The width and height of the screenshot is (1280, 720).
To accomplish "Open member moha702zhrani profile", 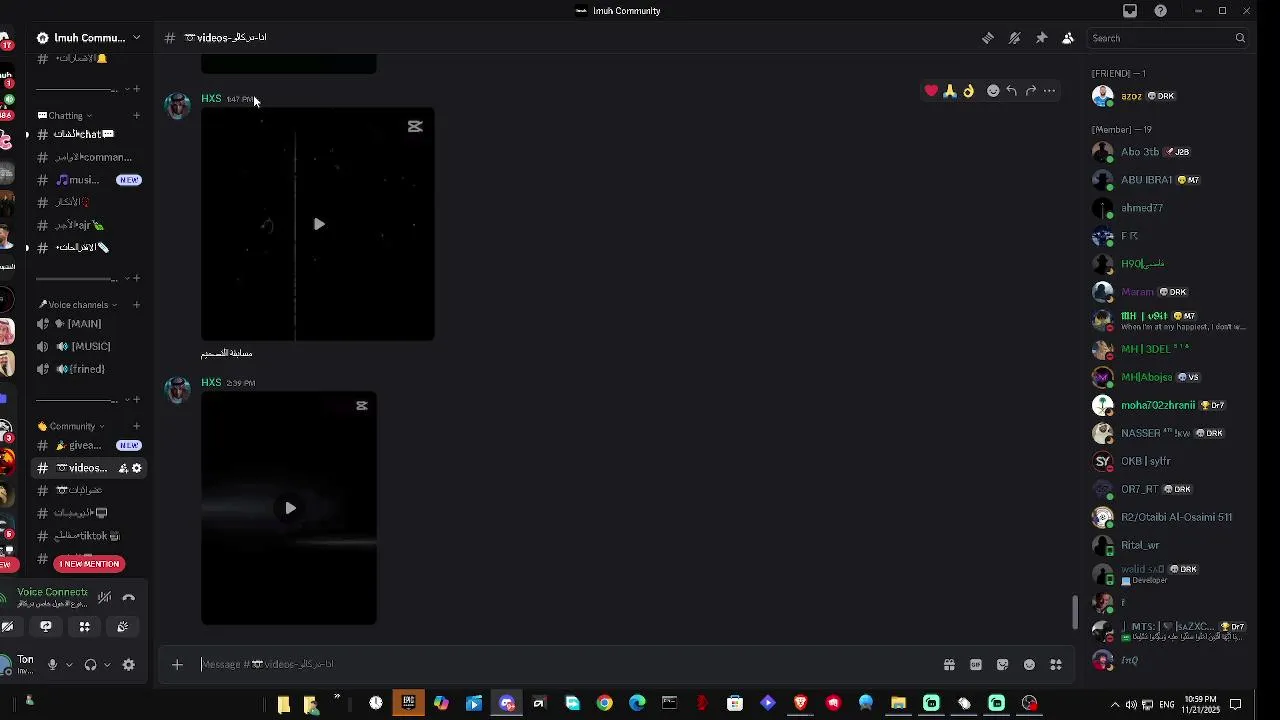I will pos(1168,405).
